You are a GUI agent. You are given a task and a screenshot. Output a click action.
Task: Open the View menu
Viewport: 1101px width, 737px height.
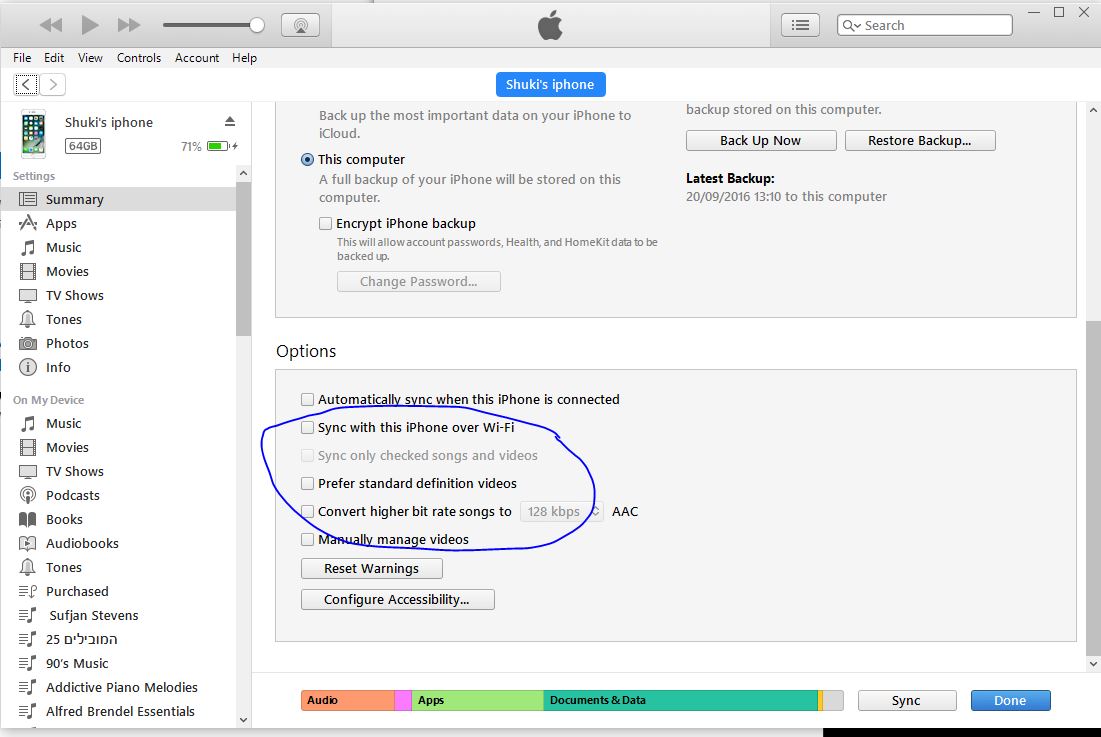[x=90, y=58]
